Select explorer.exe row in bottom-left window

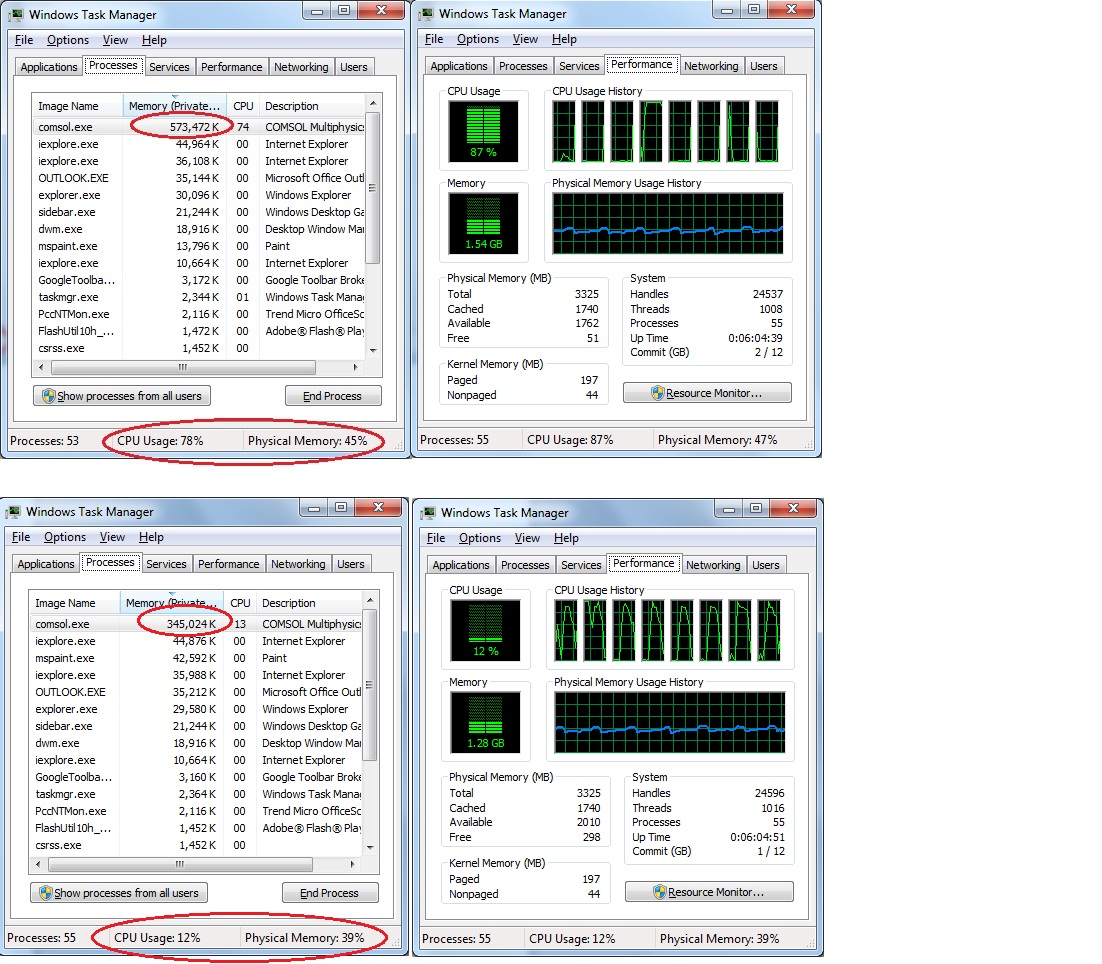coord(196,709)
